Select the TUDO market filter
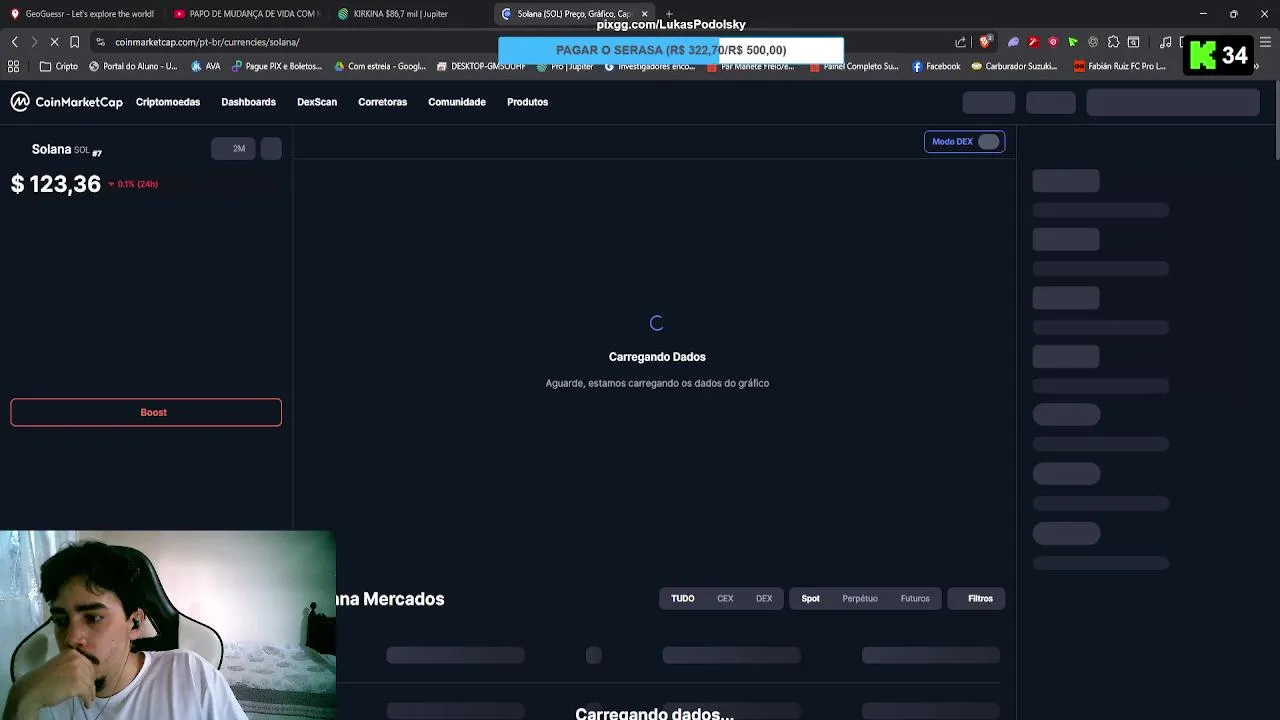The height and width of the screenshot is (720, 1280). click(683, 599)
